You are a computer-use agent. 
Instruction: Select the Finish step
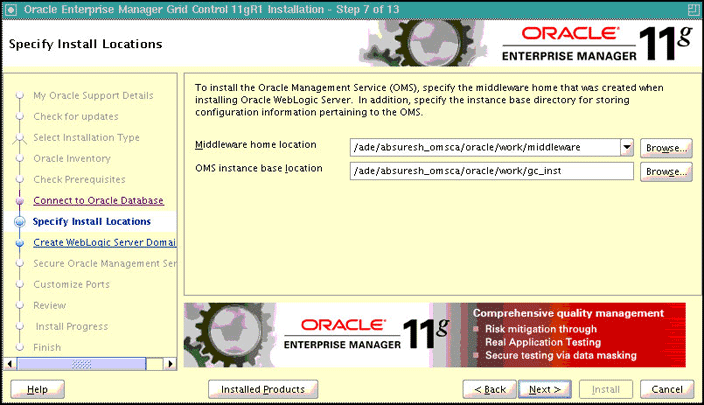pyautogui.click(x=47, y=347)
